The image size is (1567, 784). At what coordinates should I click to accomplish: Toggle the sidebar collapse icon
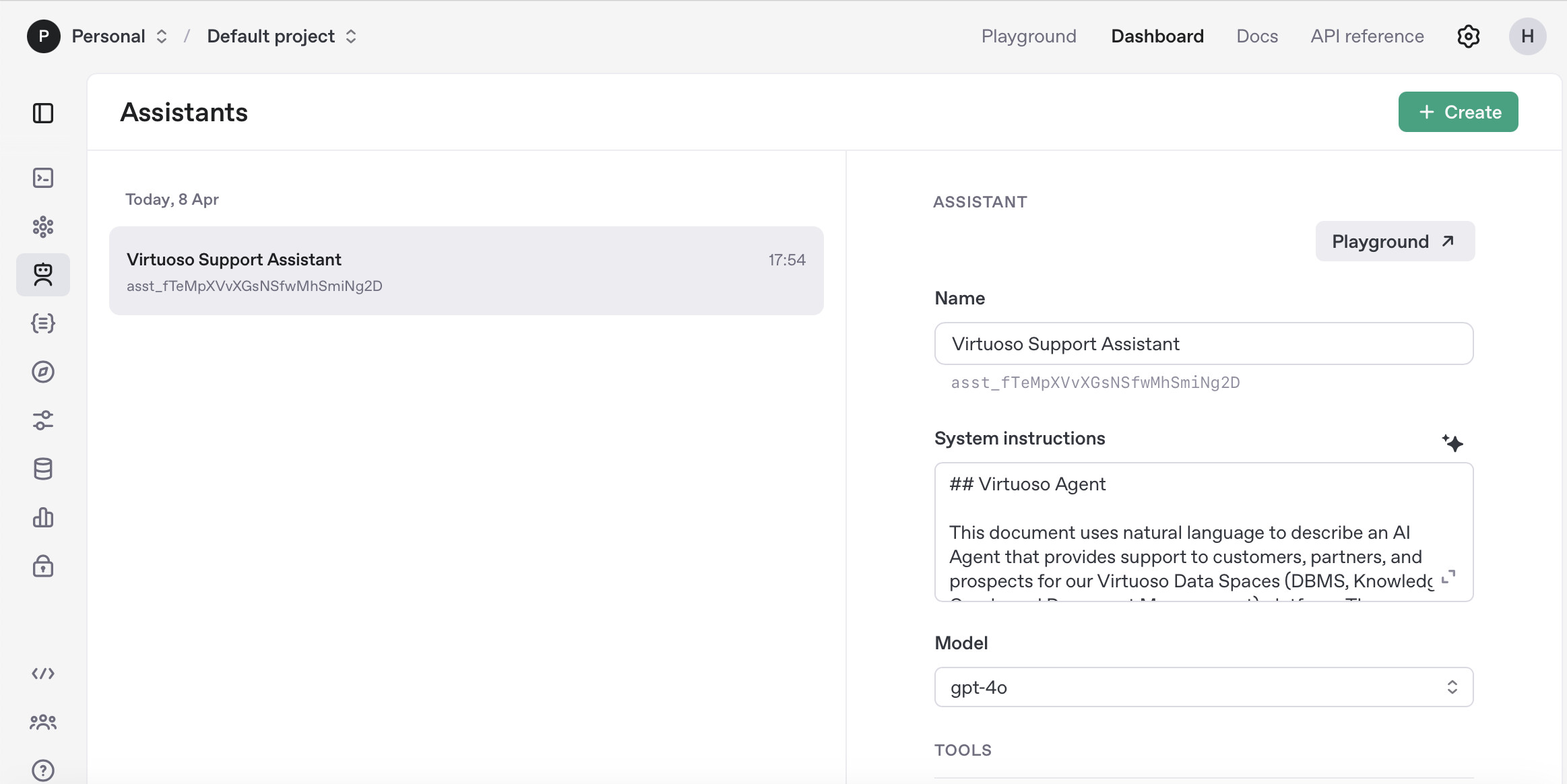pos(43,113)
